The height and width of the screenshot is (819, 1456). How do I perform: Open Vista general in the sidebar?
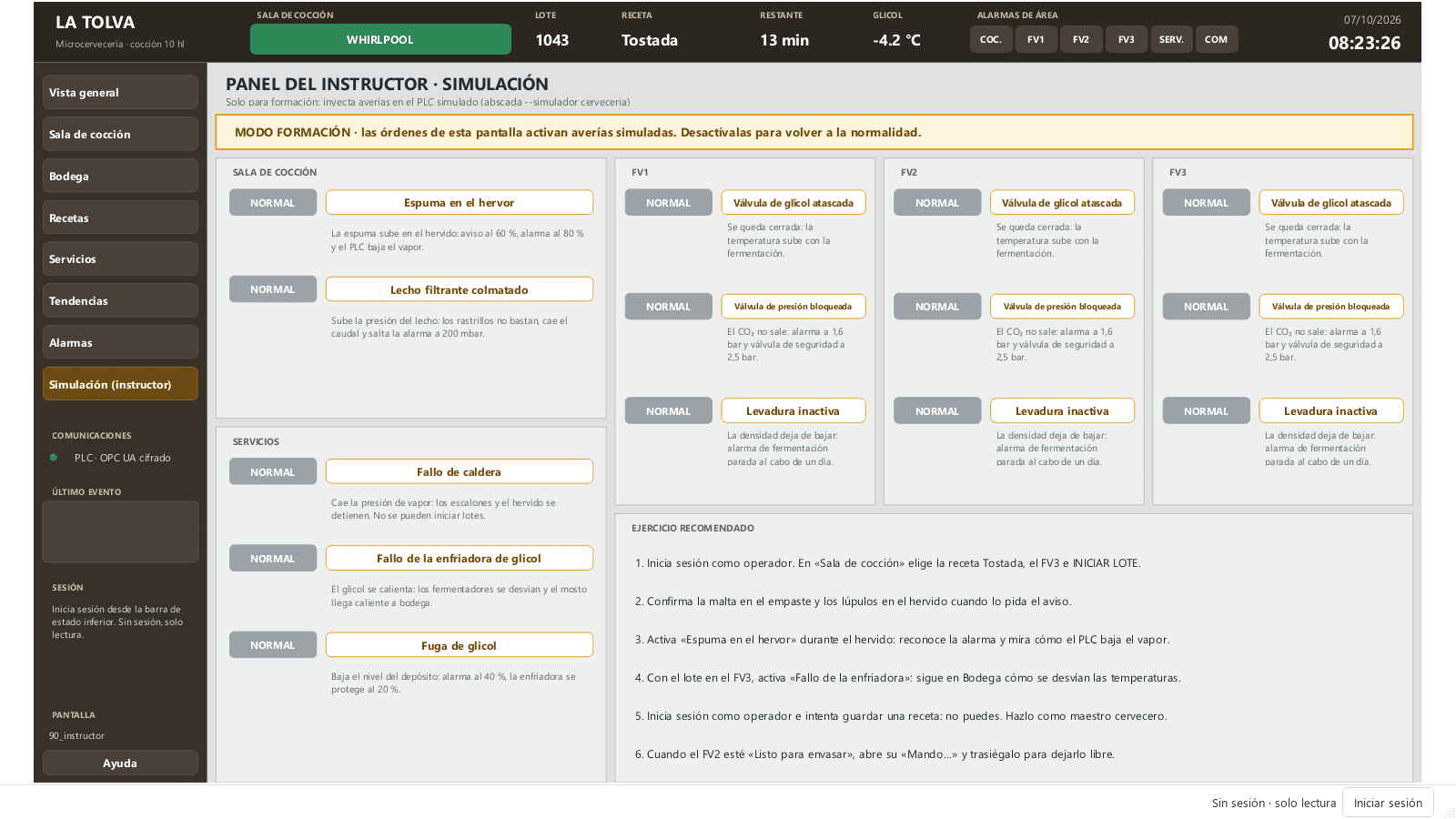pyautogui.click(x=120, y=92)
